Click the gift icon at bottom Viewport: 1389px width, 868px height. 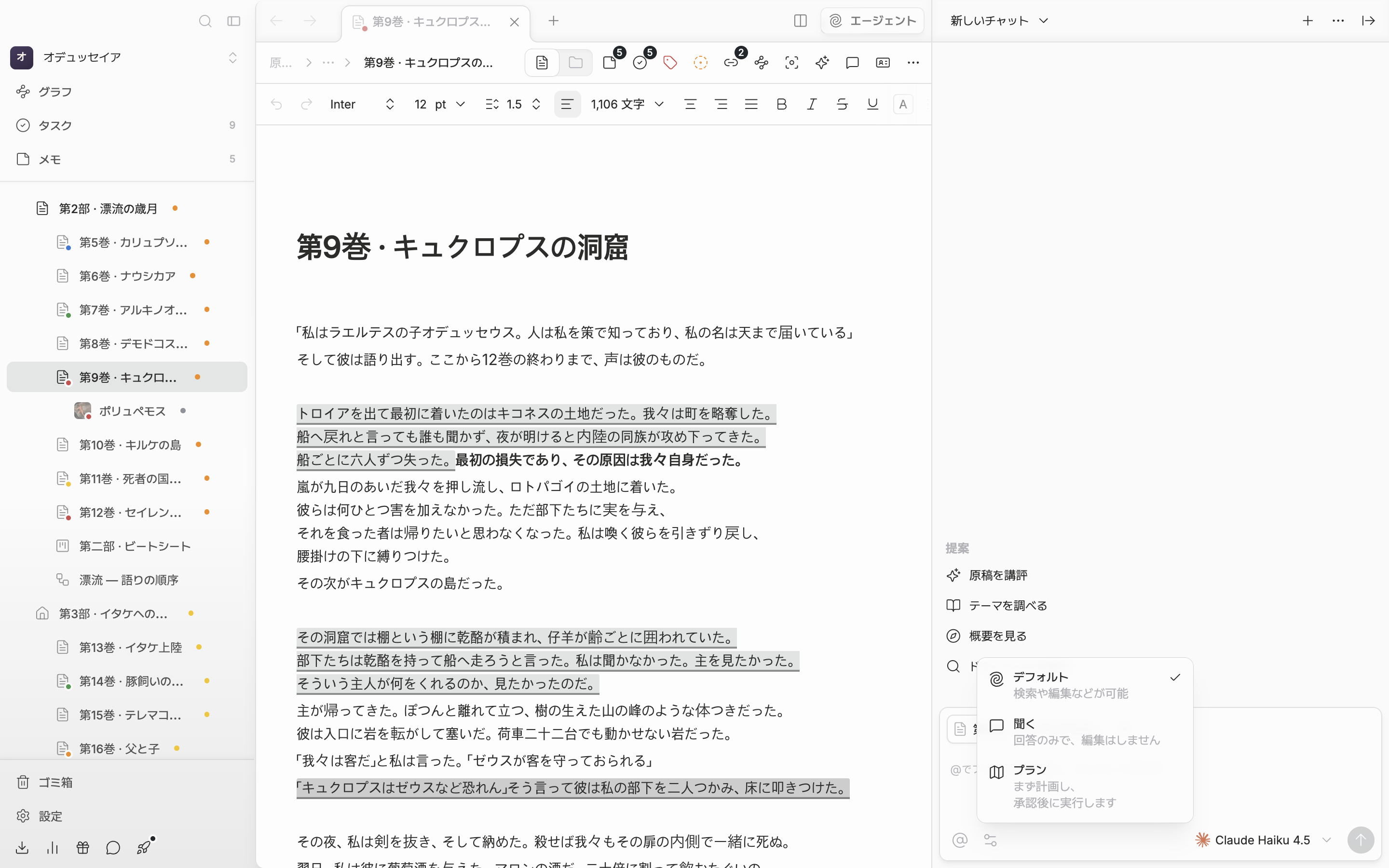click(x=82, y=848)
